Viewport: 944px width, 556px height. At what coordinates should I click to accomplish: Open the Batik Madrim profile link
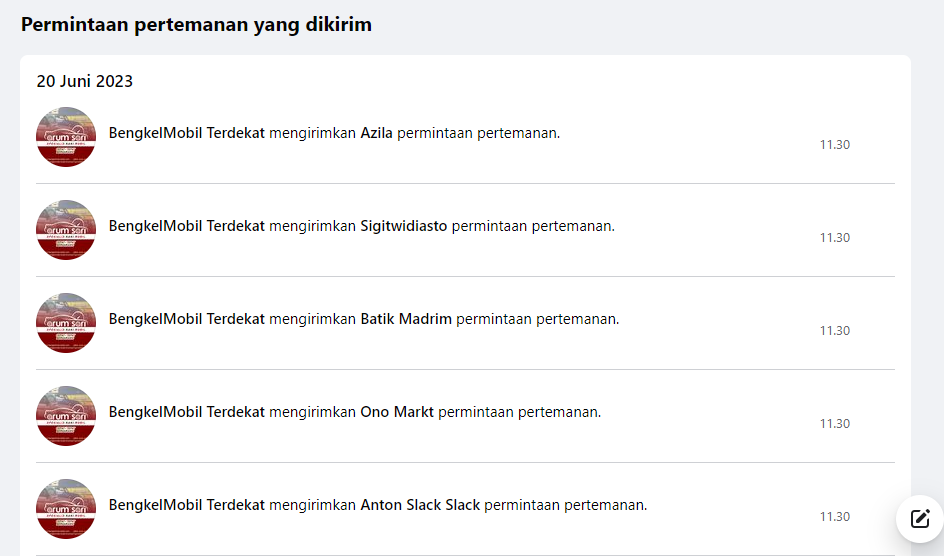[406, 319]
